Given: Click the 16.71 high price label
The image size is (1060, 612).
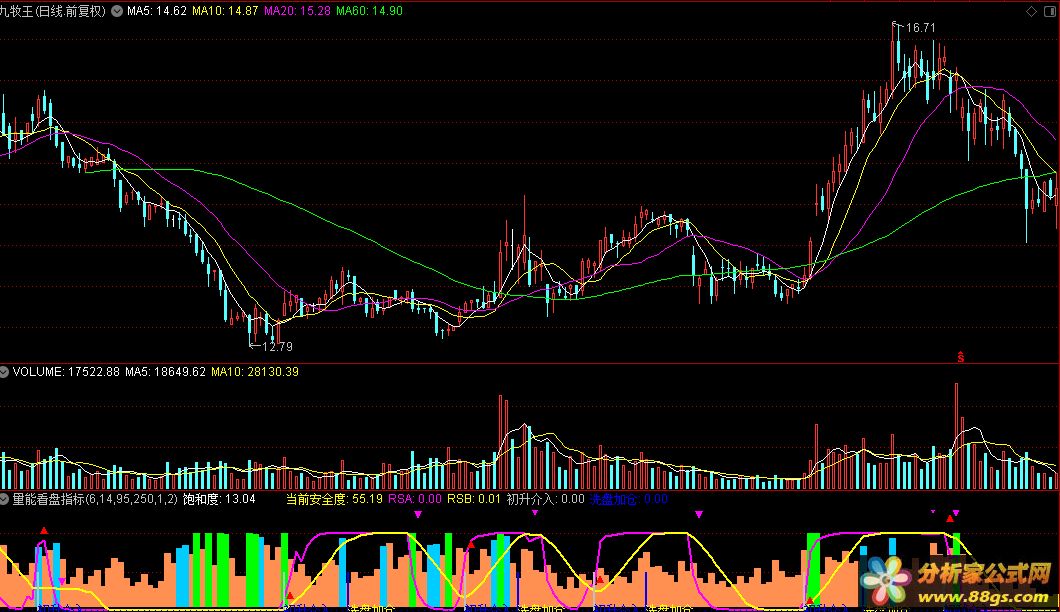Looking at the screenshot, I should 921,28.
